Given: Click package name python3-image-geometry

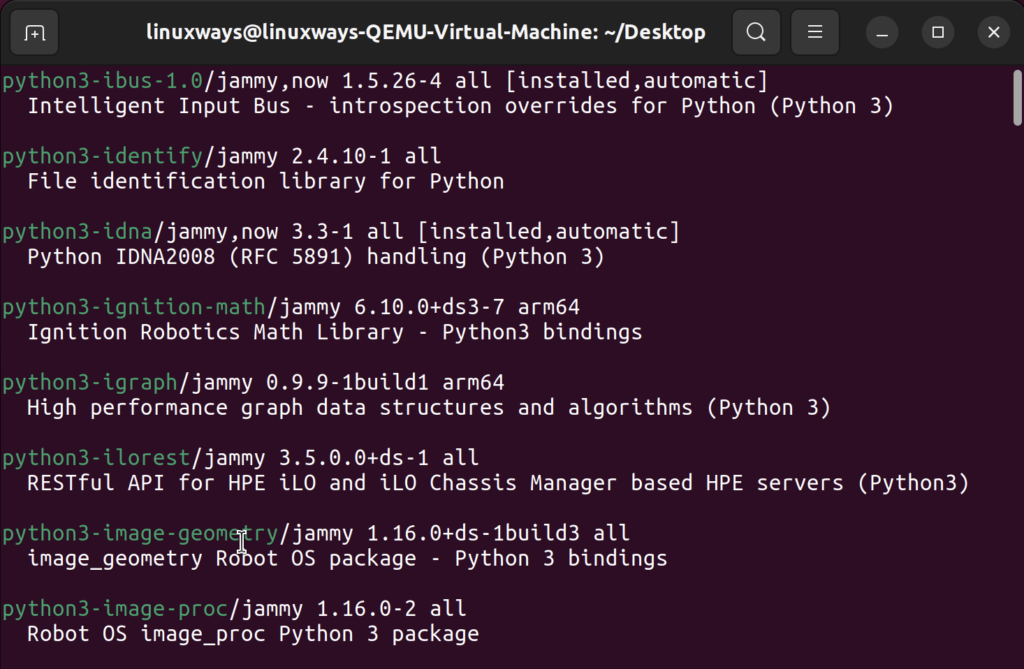Looking at the screenshot, I should coord(140,533).
